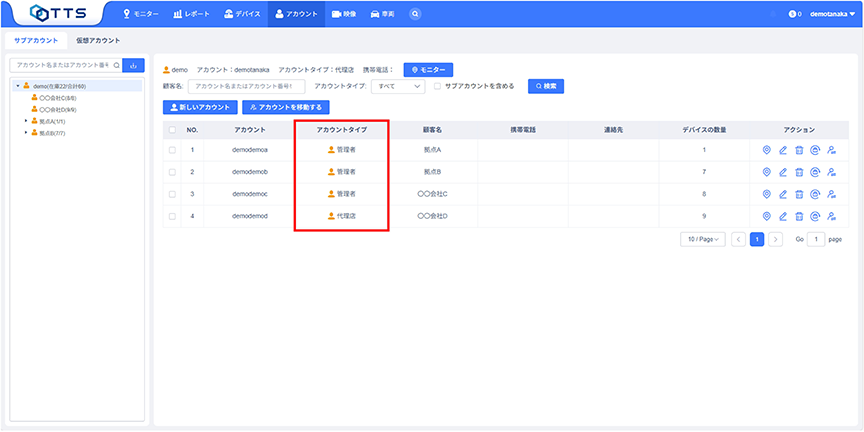Tick the checkbox for row 1 demodemoa
864x432 pixels.
(172, 150)
